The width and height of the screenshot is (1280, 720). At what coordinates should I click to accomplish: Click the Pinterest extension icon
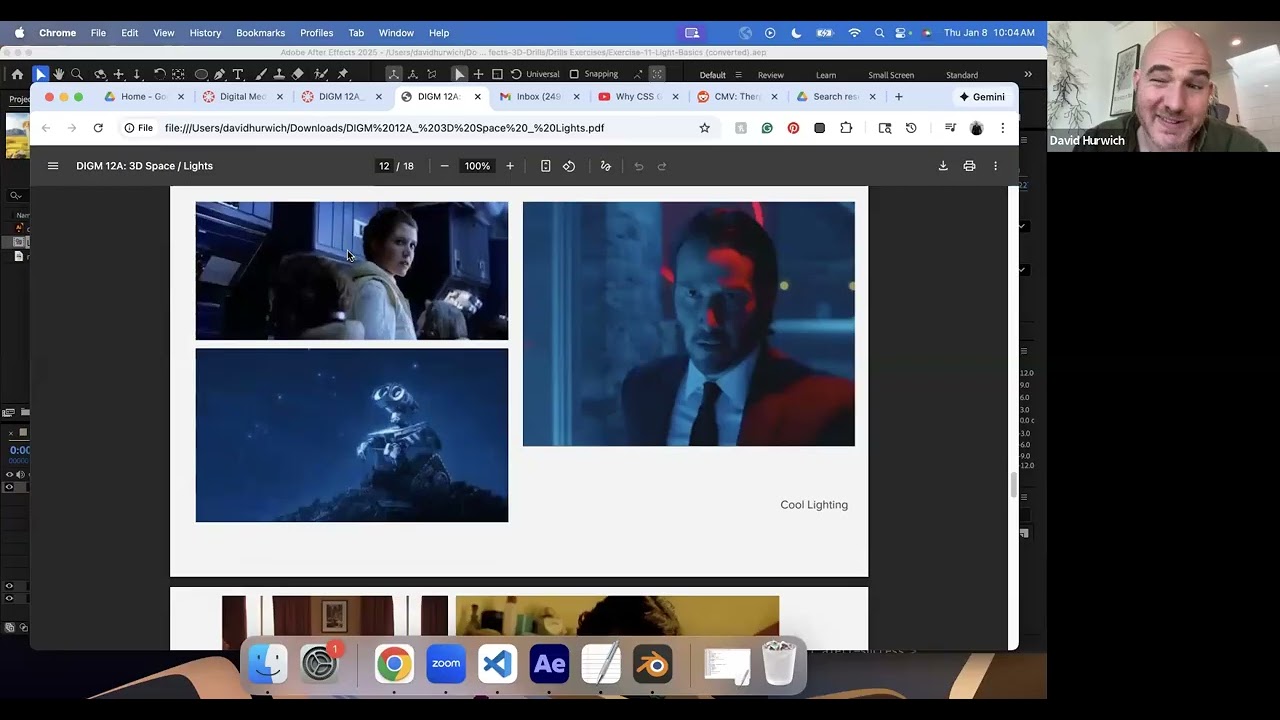coord(793,128)
